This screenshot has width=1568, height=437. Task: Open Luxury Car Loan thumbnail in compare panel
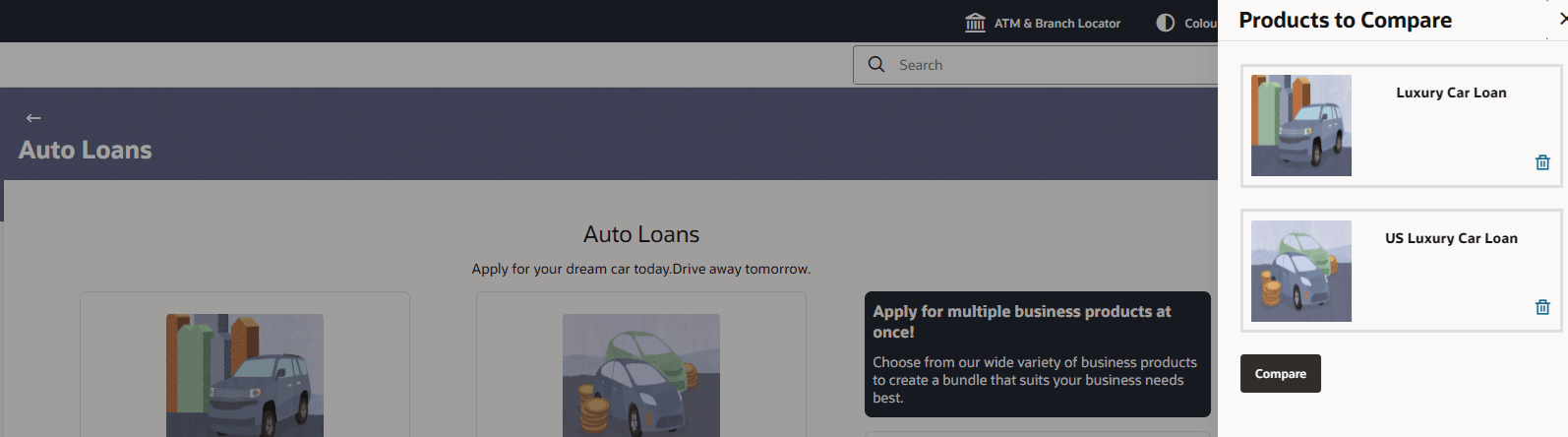(x=1301, y=126)
